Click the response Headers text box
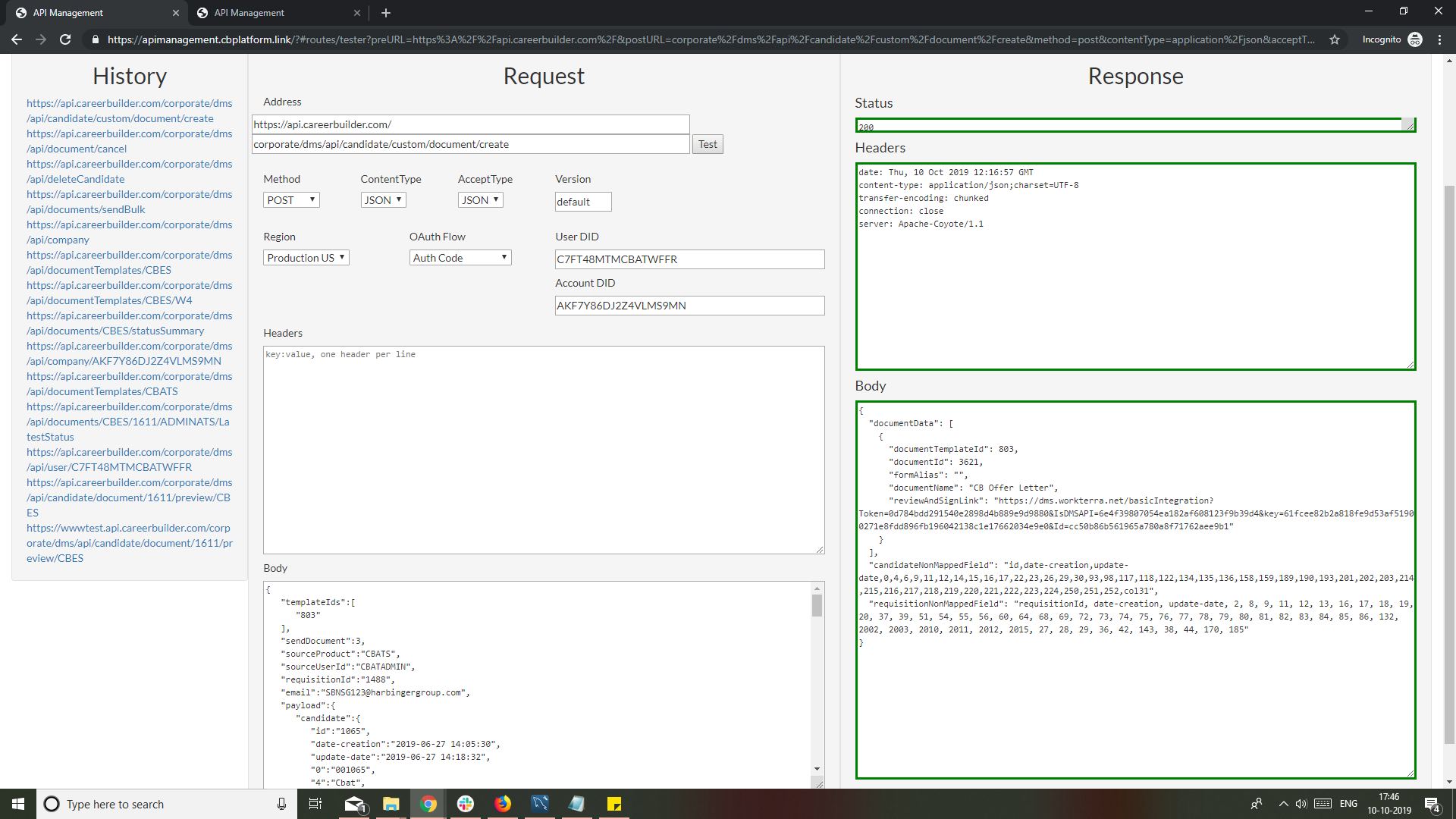This screenshot has height=819, width=1456. [1135, 267]
